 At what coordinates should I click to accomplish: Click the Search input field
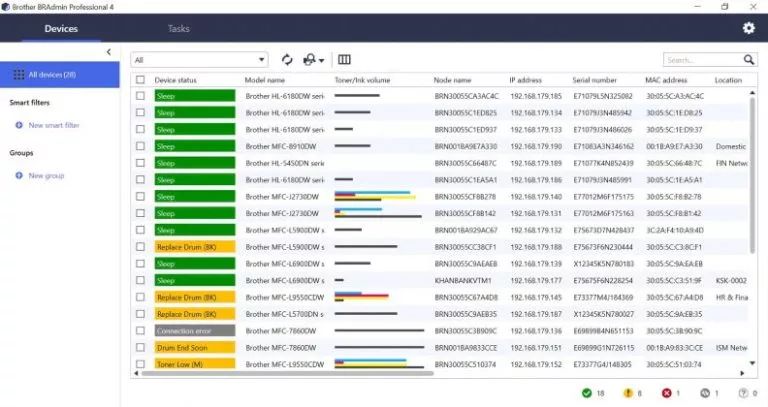700,60
